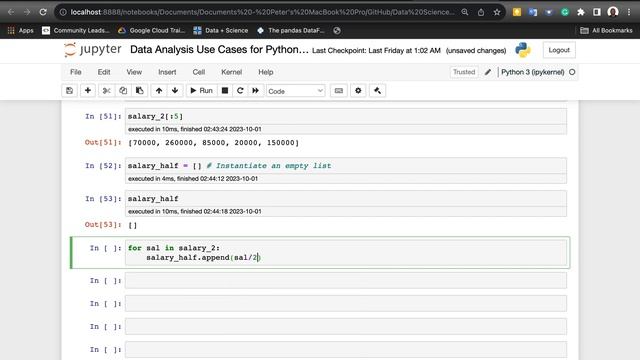Open the Kernel menu
The height and width of the screenshot is (360, 640).
[231, 72]
